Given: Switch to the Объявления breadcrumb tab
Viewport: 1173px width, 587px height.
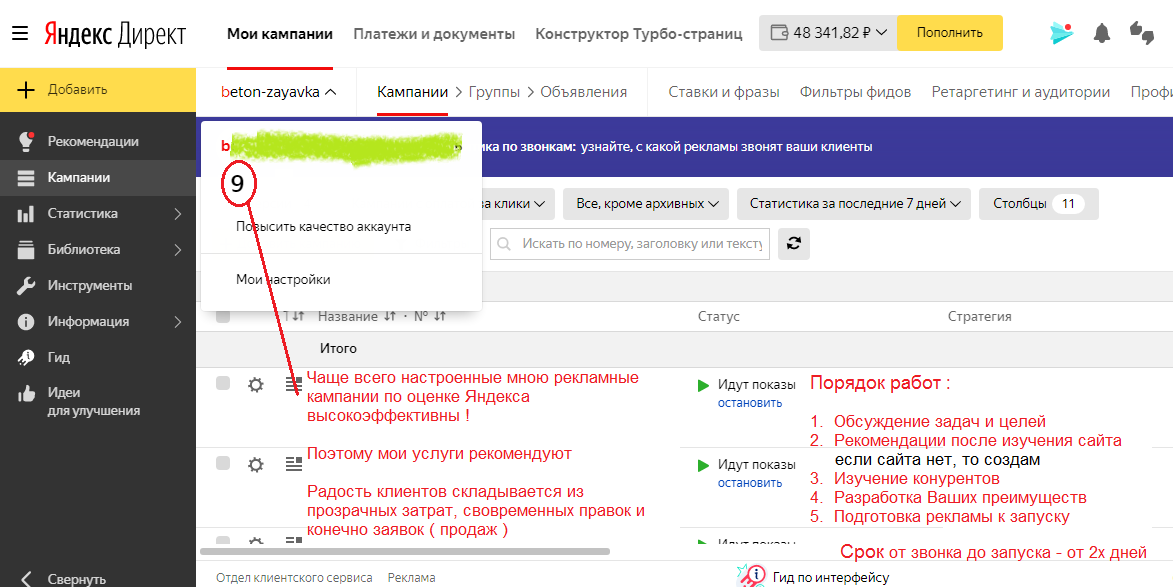Looking at the screenshot, I should (x=584, y=92).
